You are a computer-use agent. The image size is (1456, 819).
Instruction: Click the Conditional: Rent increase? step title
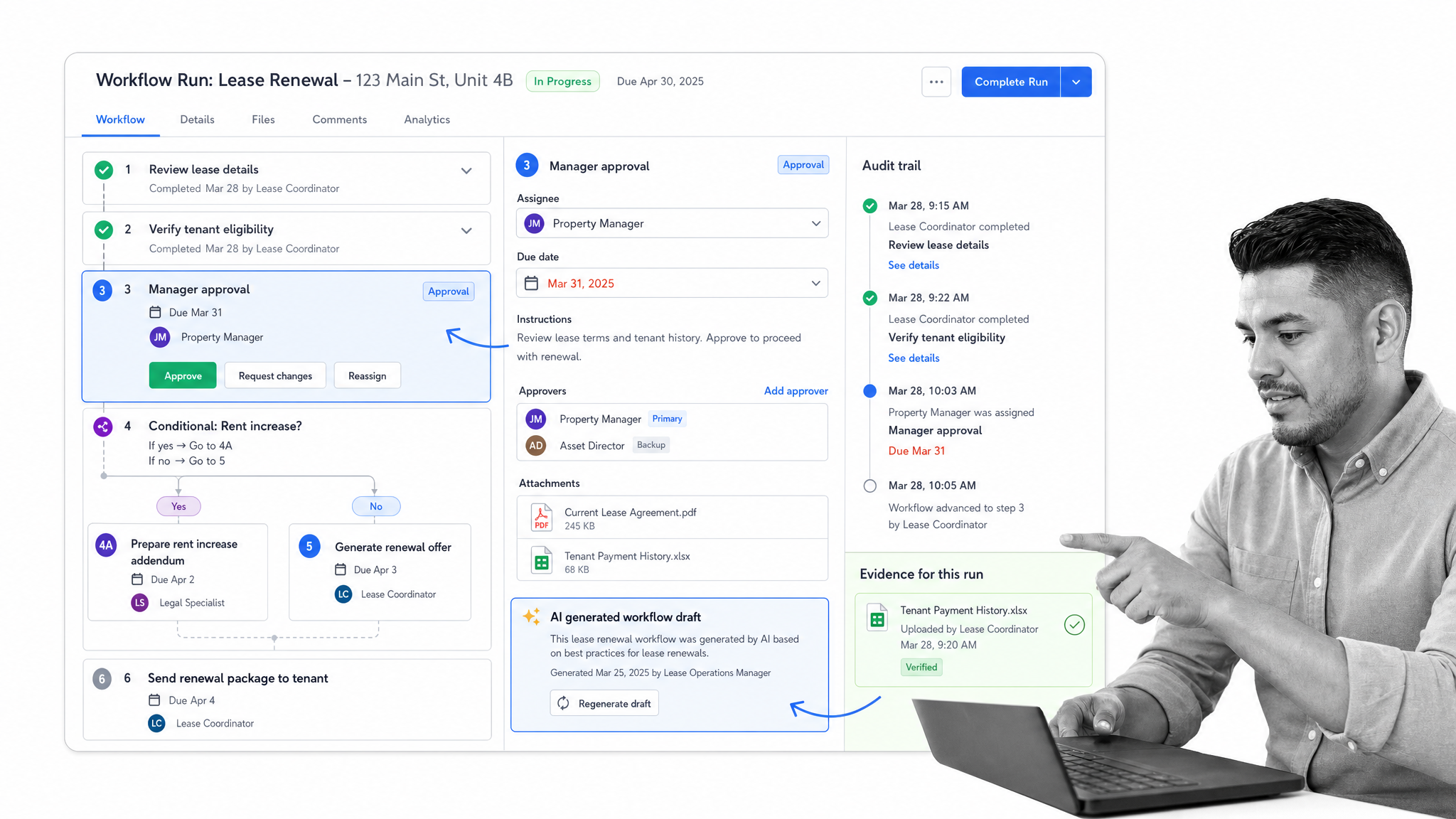[225, 426]
